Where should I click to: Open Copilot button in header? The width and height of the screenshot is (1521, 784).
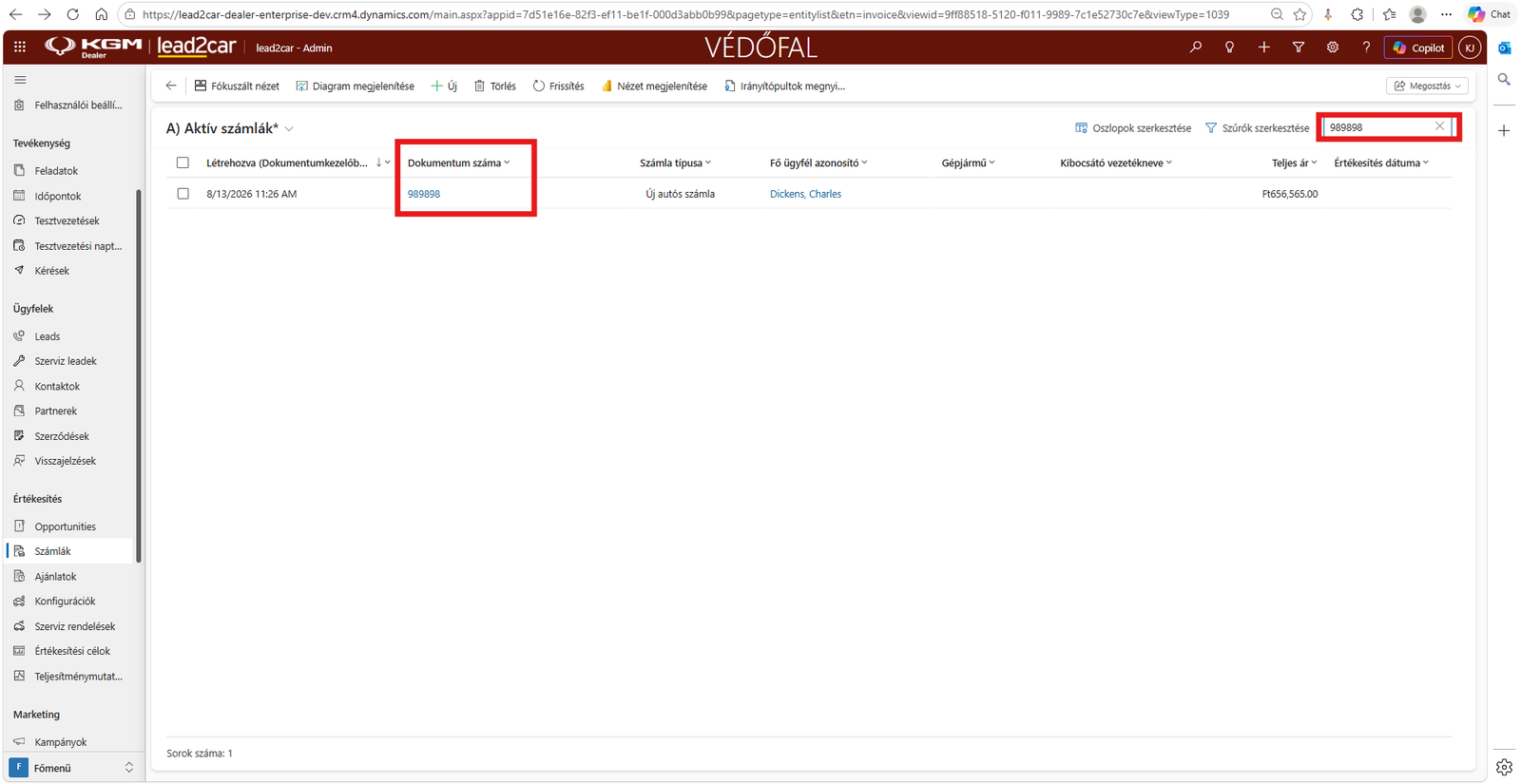(x=1418, y=48)
